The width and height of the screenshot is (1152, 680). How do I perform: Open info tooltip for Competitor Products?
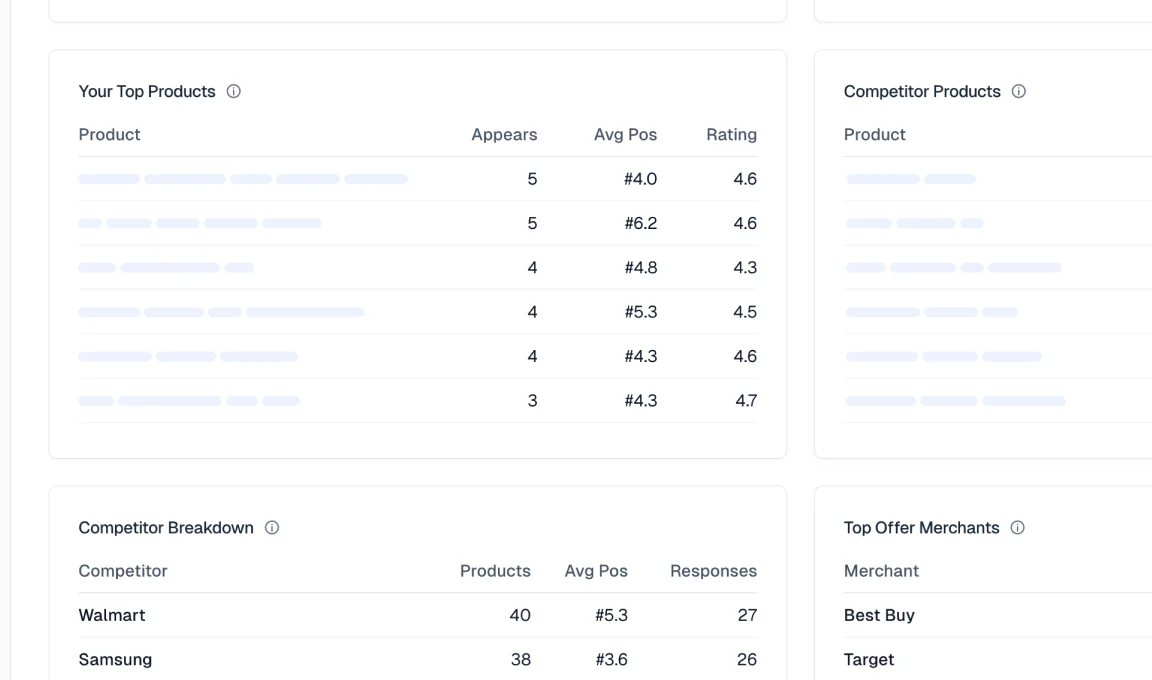point(1018,91)
